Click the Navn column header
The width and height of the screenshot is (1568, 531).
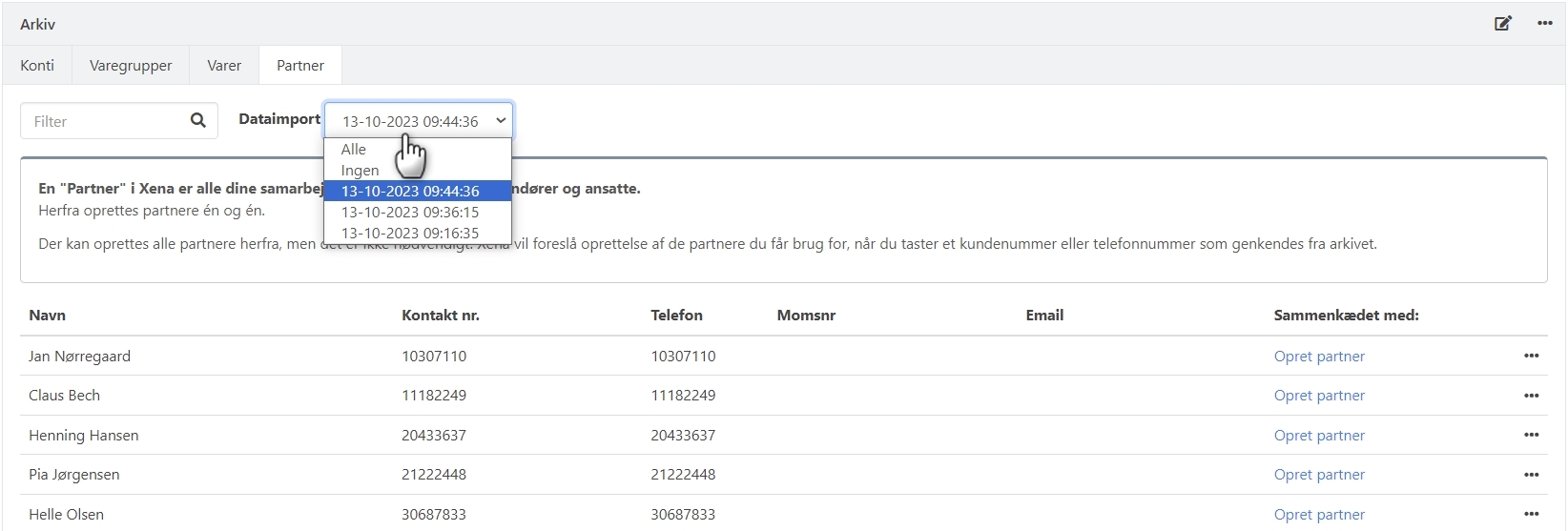click(x=48, y=316)
